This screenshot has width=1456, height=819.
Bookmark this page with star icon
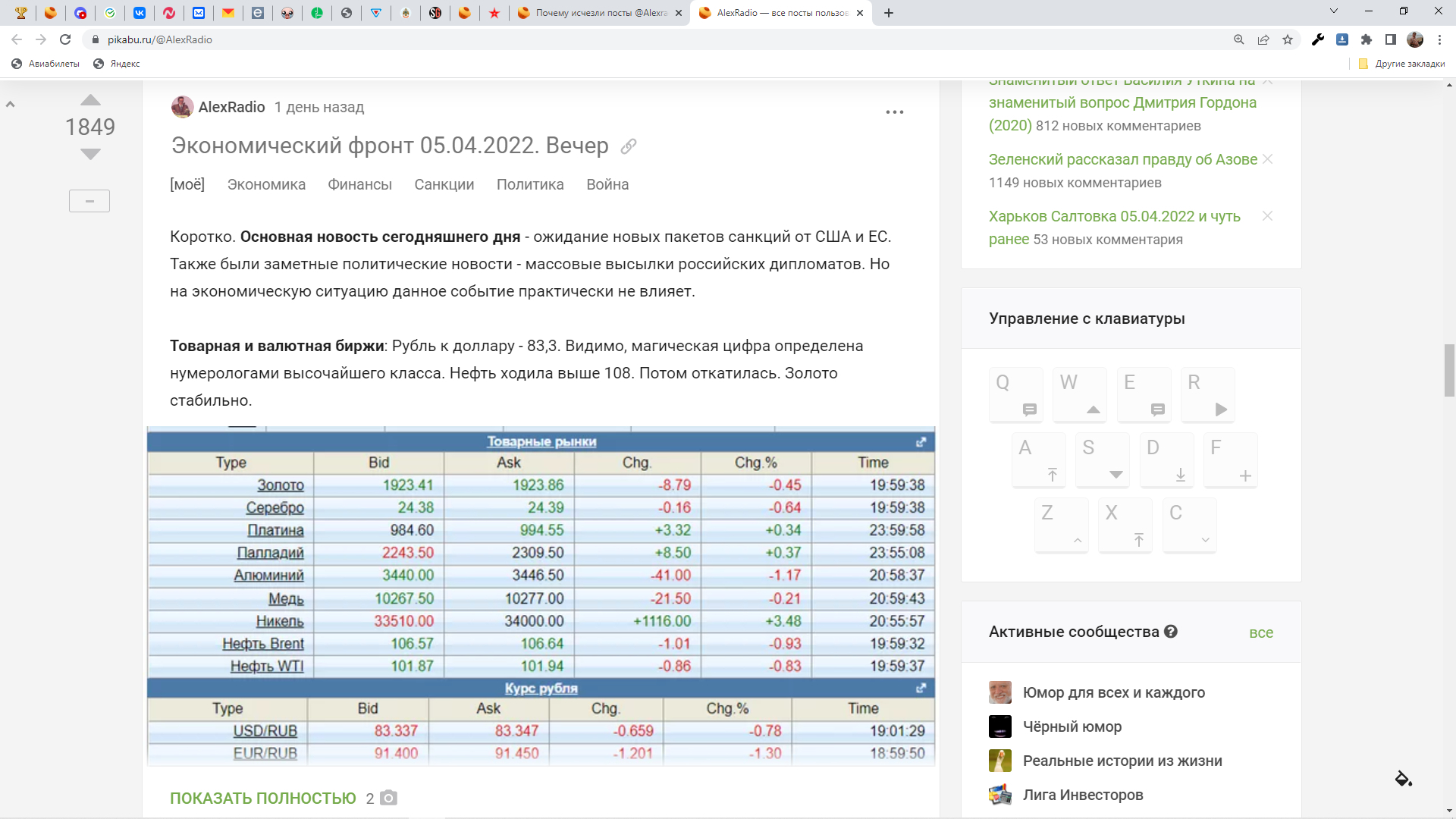1287,39
